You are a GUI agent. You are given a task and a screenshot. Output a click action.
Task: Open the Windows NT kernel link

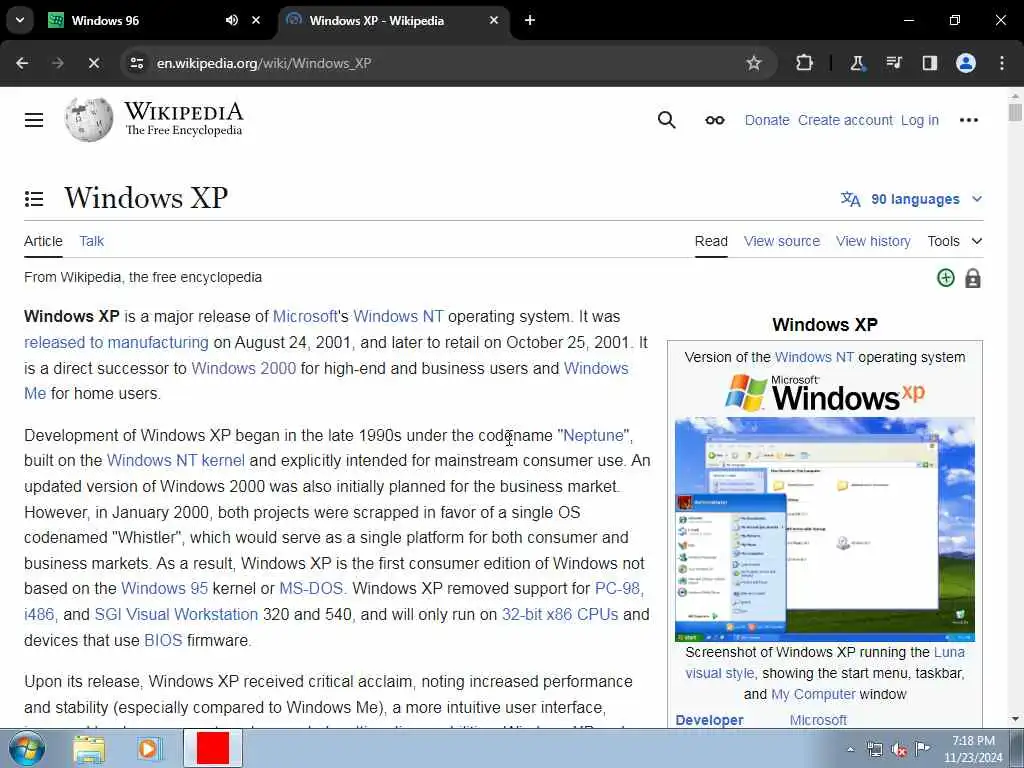tap(176, 460)
